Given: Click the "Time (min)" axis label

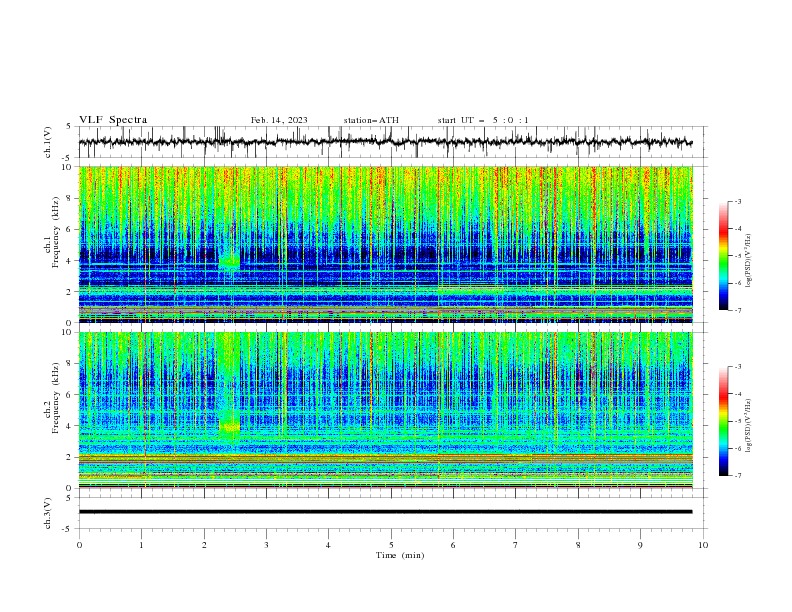Looking at the screenshot, I should click(400, 555).
